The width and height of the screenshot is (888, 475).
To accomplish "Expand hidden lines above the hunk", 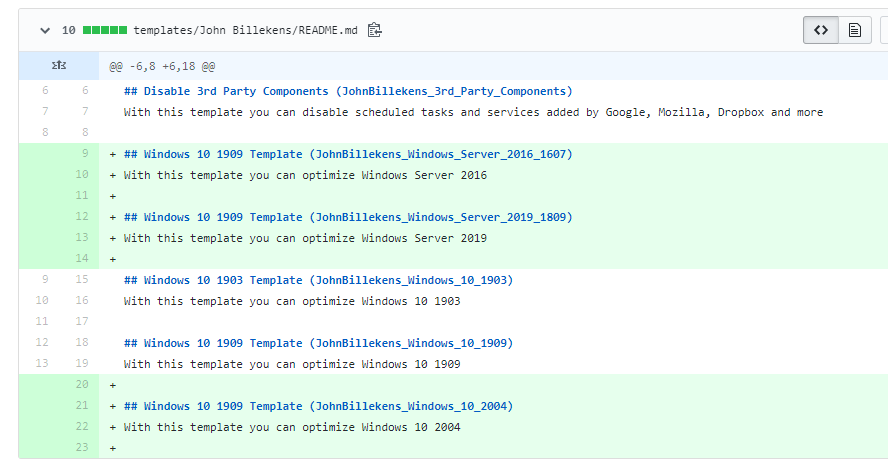I will click(x=59, y=66).
